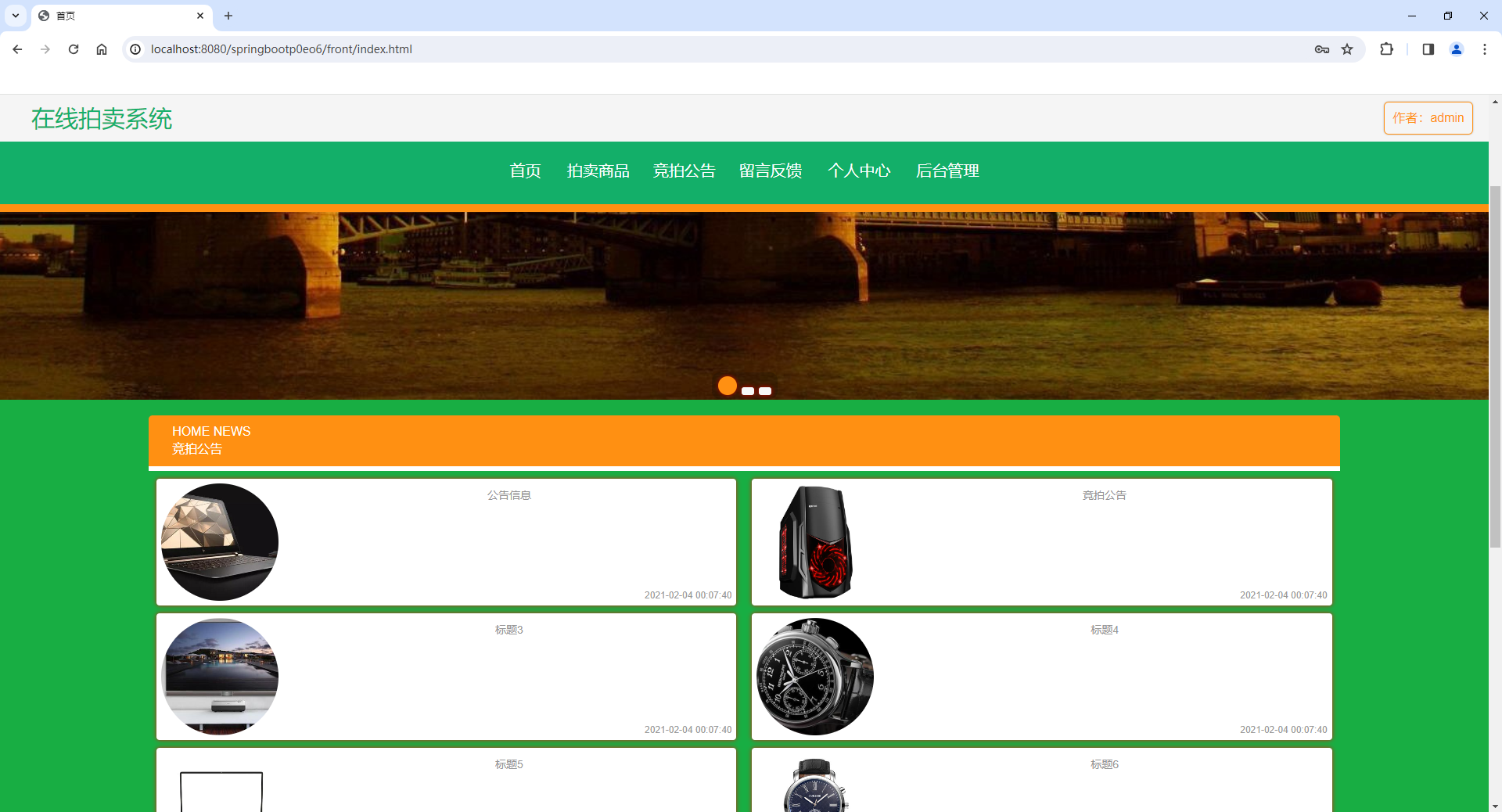The width and height of the screenshot is (1502, 812).
Task: Click the 公告信息 card date 2021-02-04 00:07:40
Action: (x=688, y=595)
